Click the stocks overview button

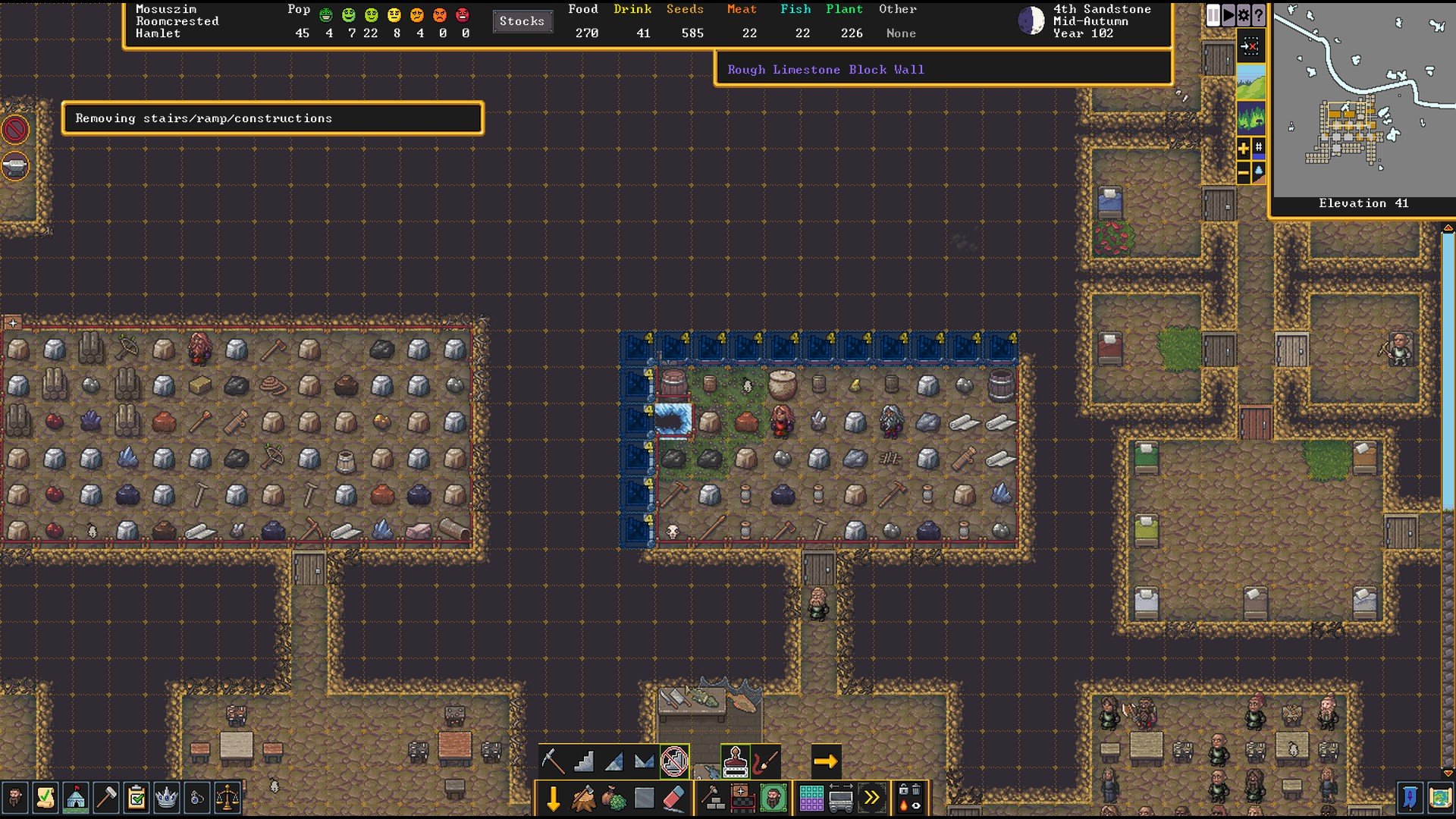521,21
